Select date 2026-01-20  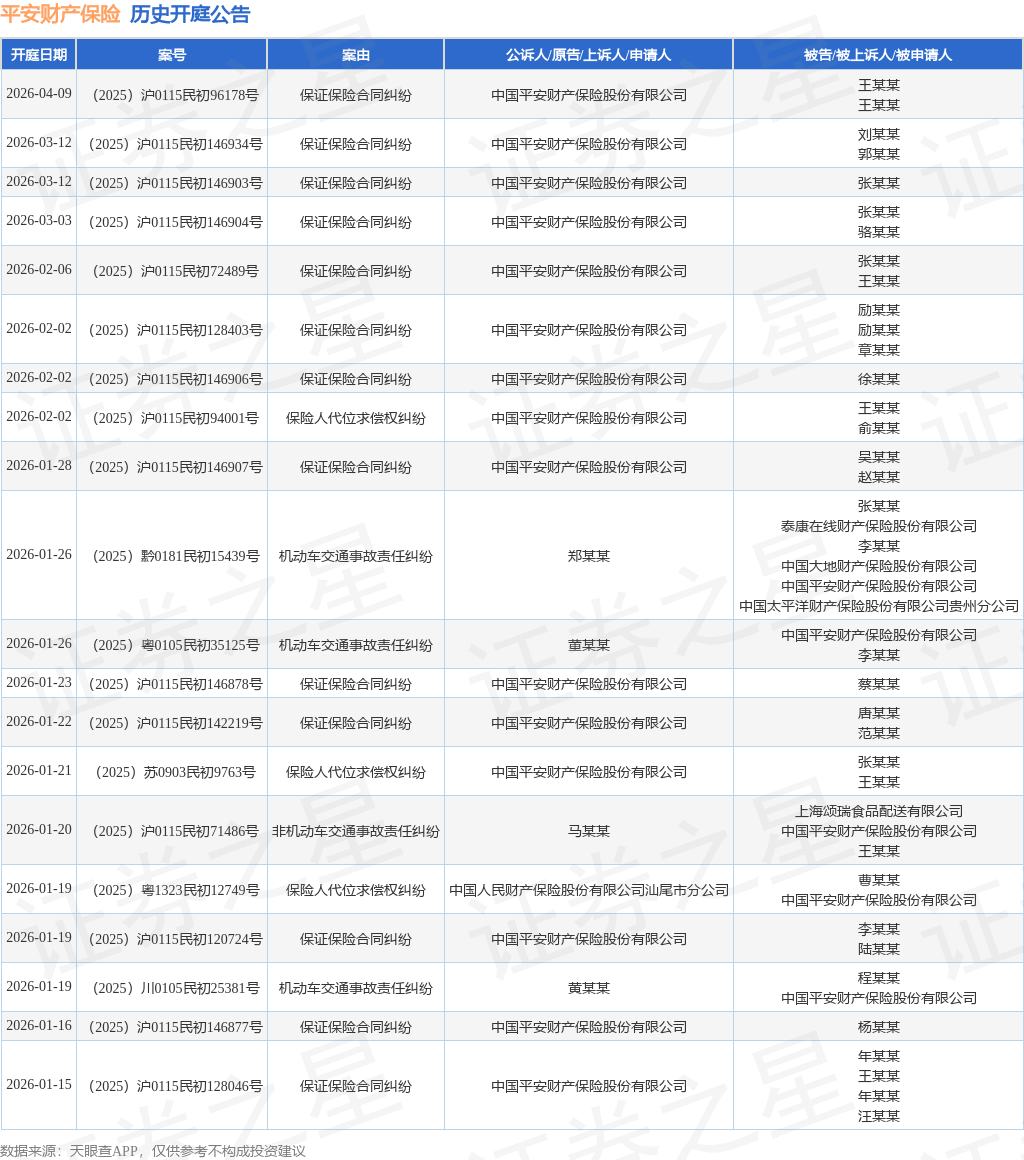[38, 829]
